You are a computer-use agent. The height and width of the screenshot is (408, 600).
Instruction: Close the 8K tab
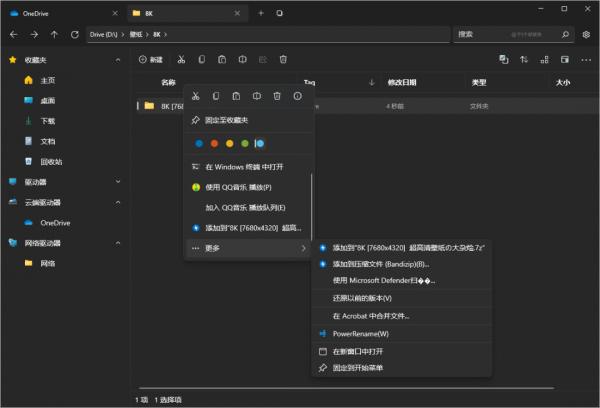tap(237, 13)
